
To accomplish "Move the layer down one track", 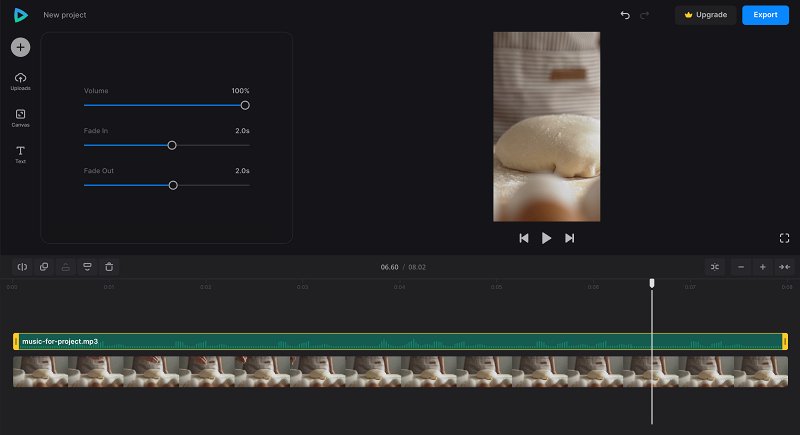I will pyautogui.click(x=87, y=267).
